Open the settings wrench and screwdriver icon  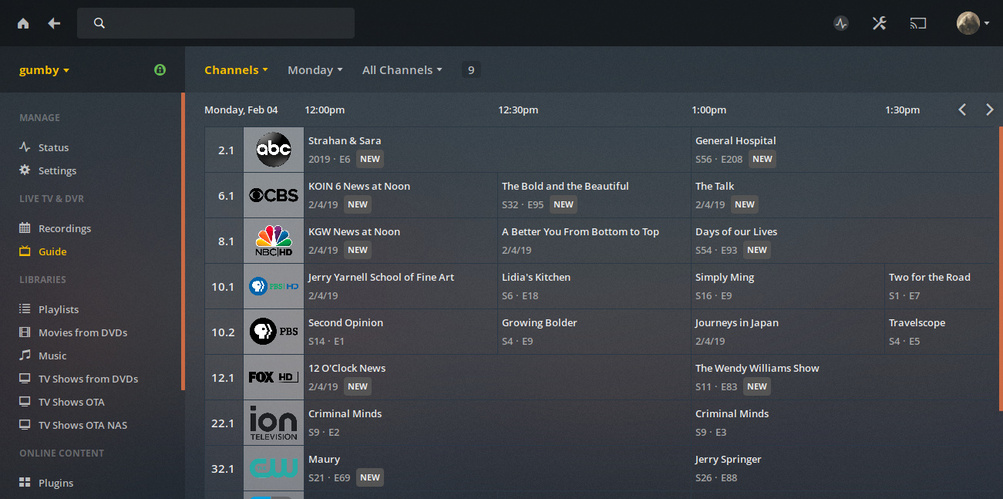[879, 24]
